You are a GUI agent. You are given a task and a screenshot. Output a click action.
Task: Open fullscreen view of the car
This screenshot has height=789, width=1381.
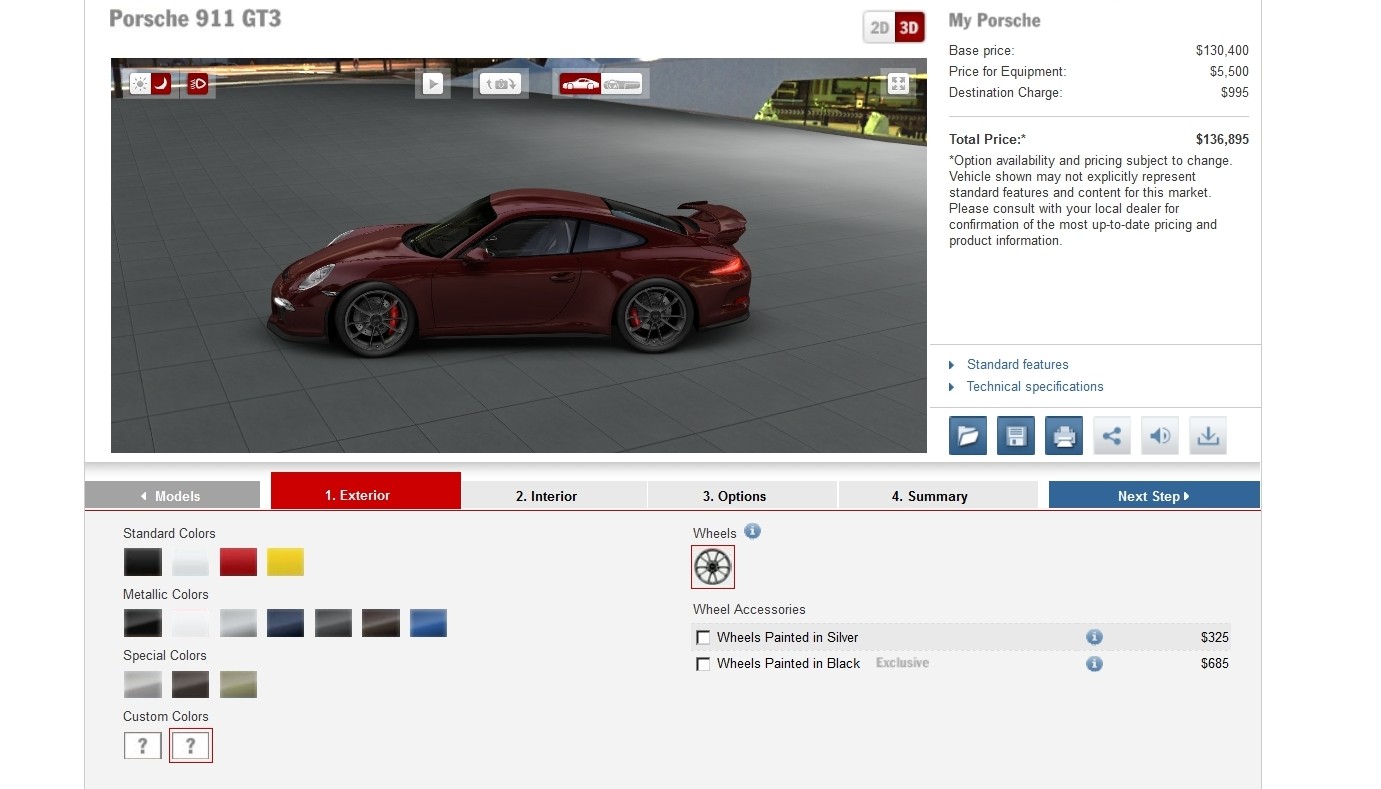[897, 84]
